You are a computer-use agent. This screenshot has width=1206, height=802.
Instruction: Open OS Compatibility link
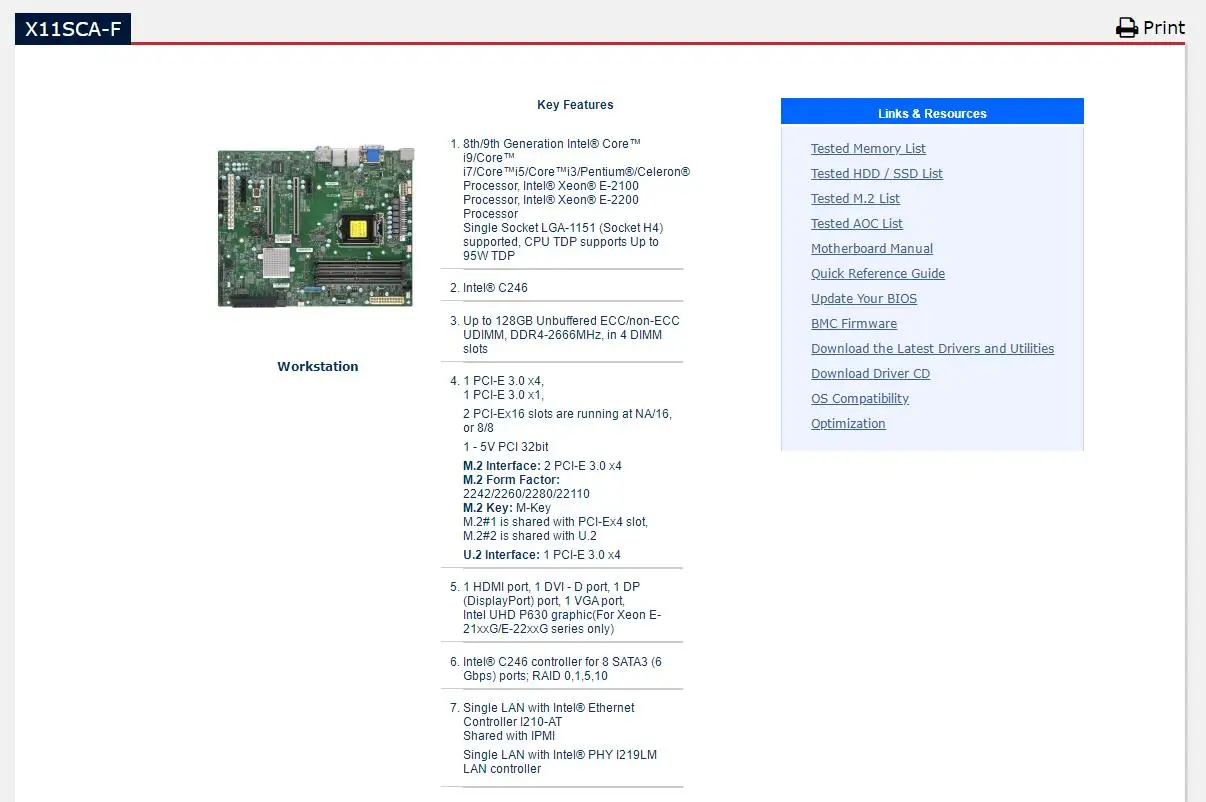860,398
